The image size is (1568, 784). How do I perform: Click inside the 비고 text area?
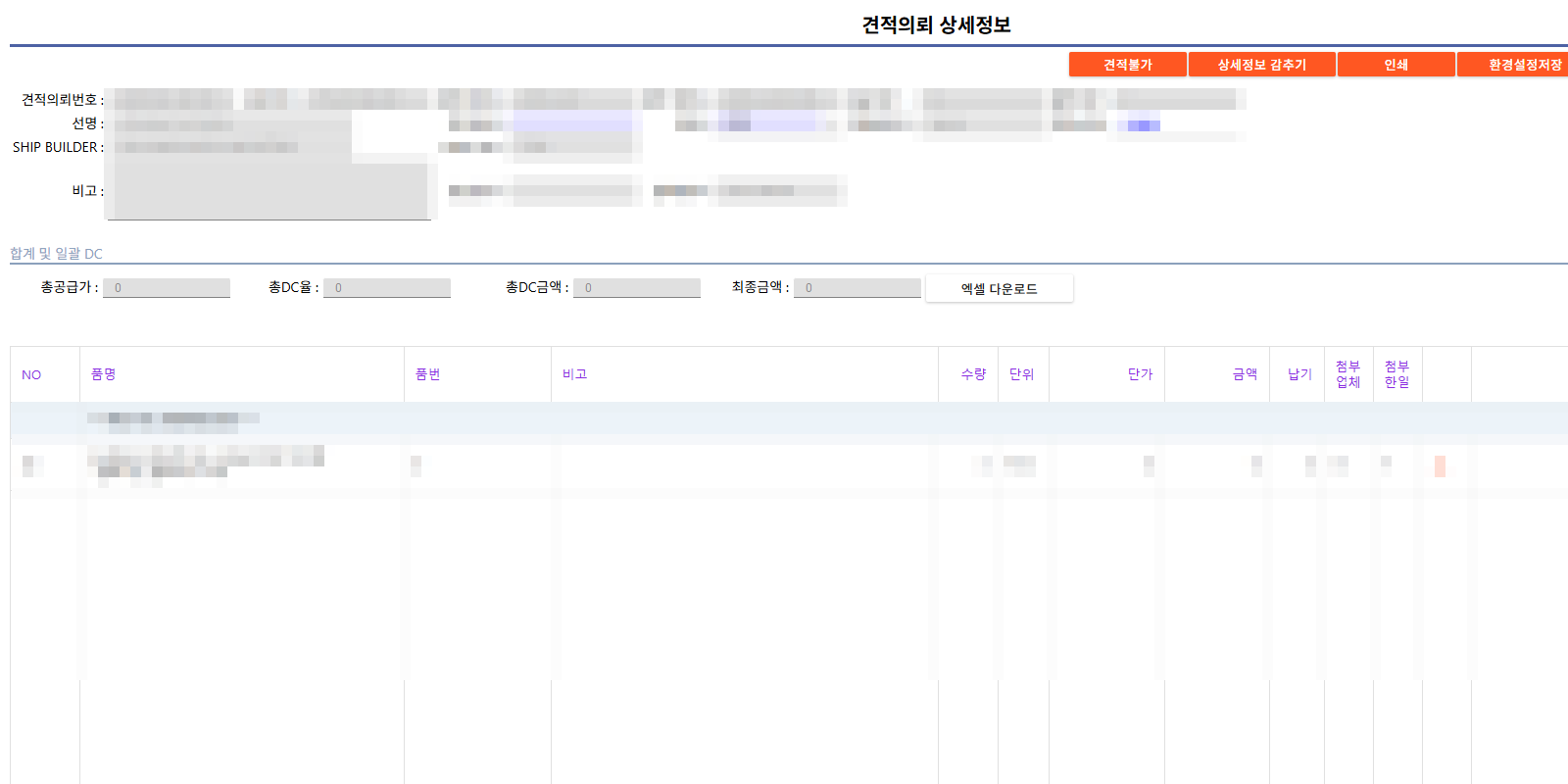point(269,191)
